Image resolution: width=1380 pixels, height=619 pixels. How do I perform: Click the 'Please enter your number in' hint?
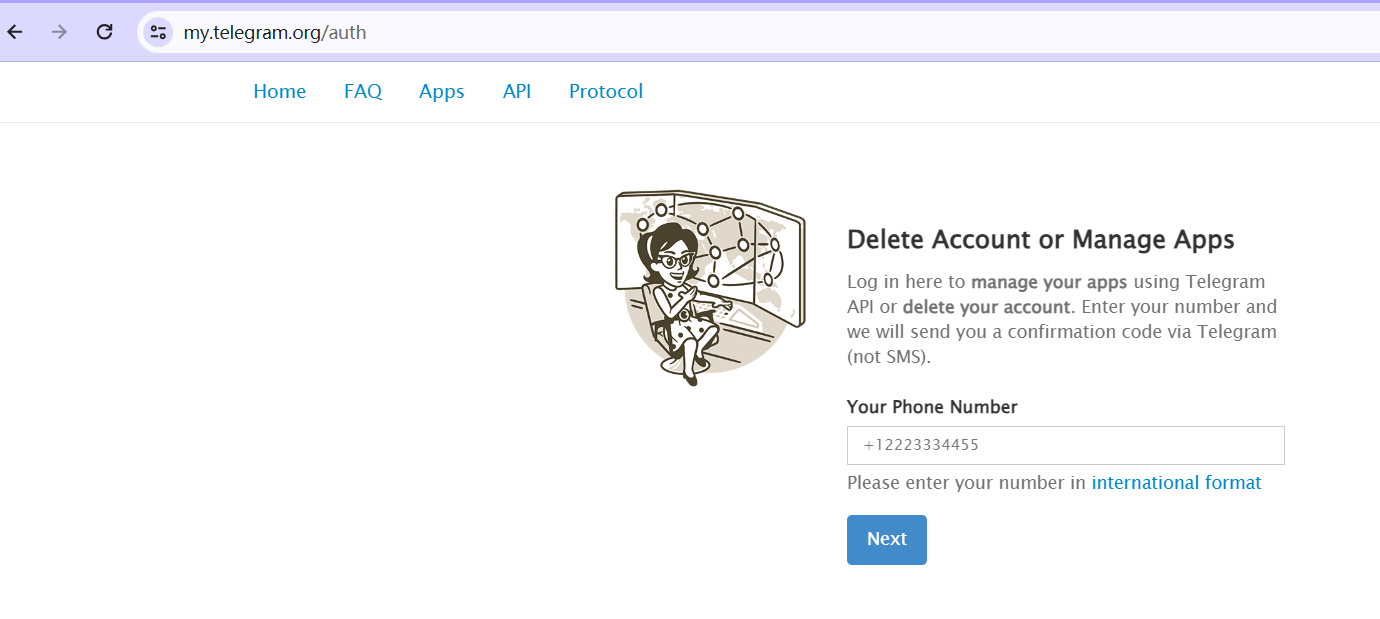tap(965, 483)
